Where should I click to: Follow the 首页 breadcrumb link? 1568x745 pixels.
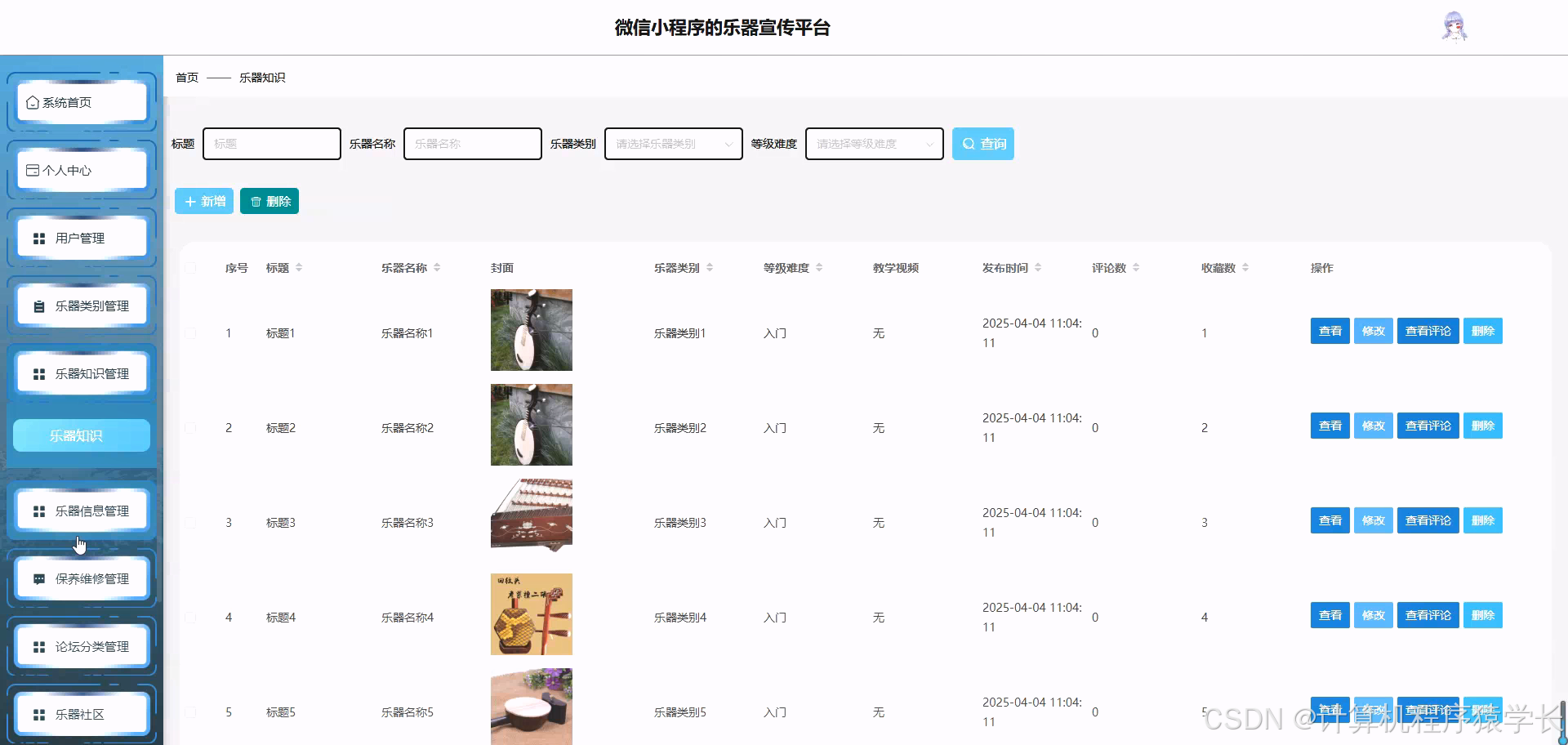point(187,77)
